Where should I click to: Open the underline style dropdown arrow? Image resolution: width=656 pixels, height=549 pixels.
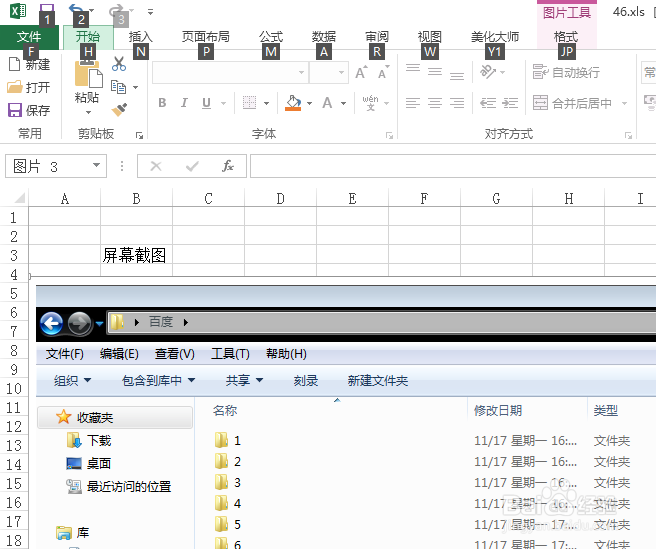coord(223,103)
